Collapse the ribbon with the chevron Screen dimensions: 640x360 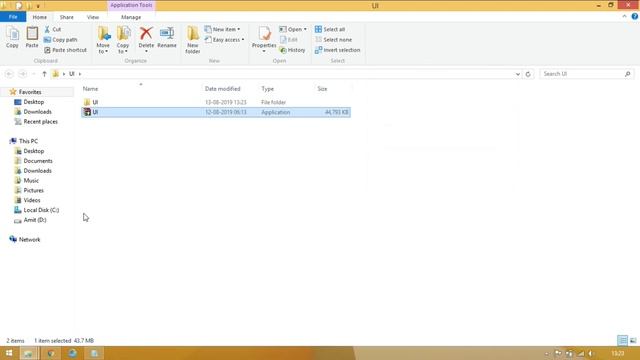coord(624,16)
